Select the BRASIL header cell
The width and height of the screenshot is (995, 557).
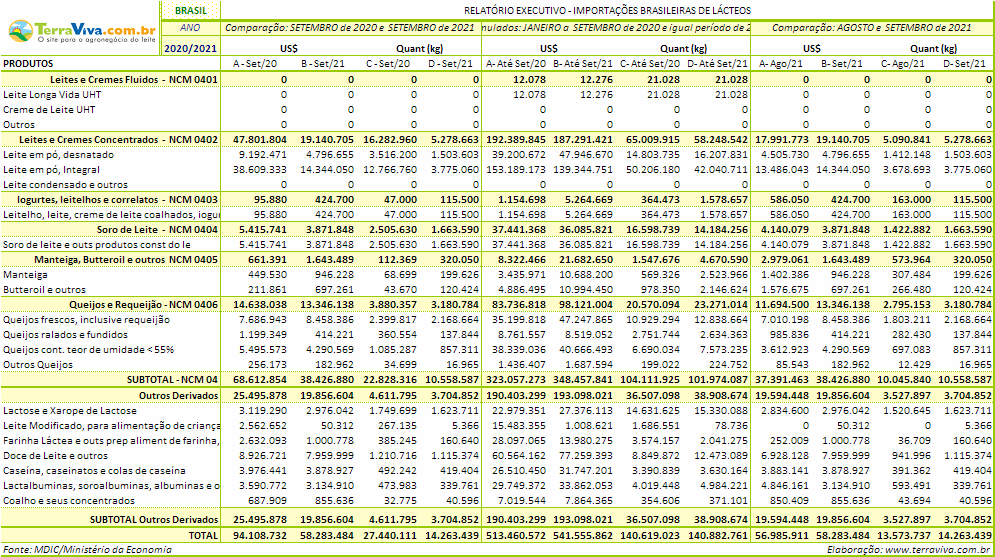190,10
